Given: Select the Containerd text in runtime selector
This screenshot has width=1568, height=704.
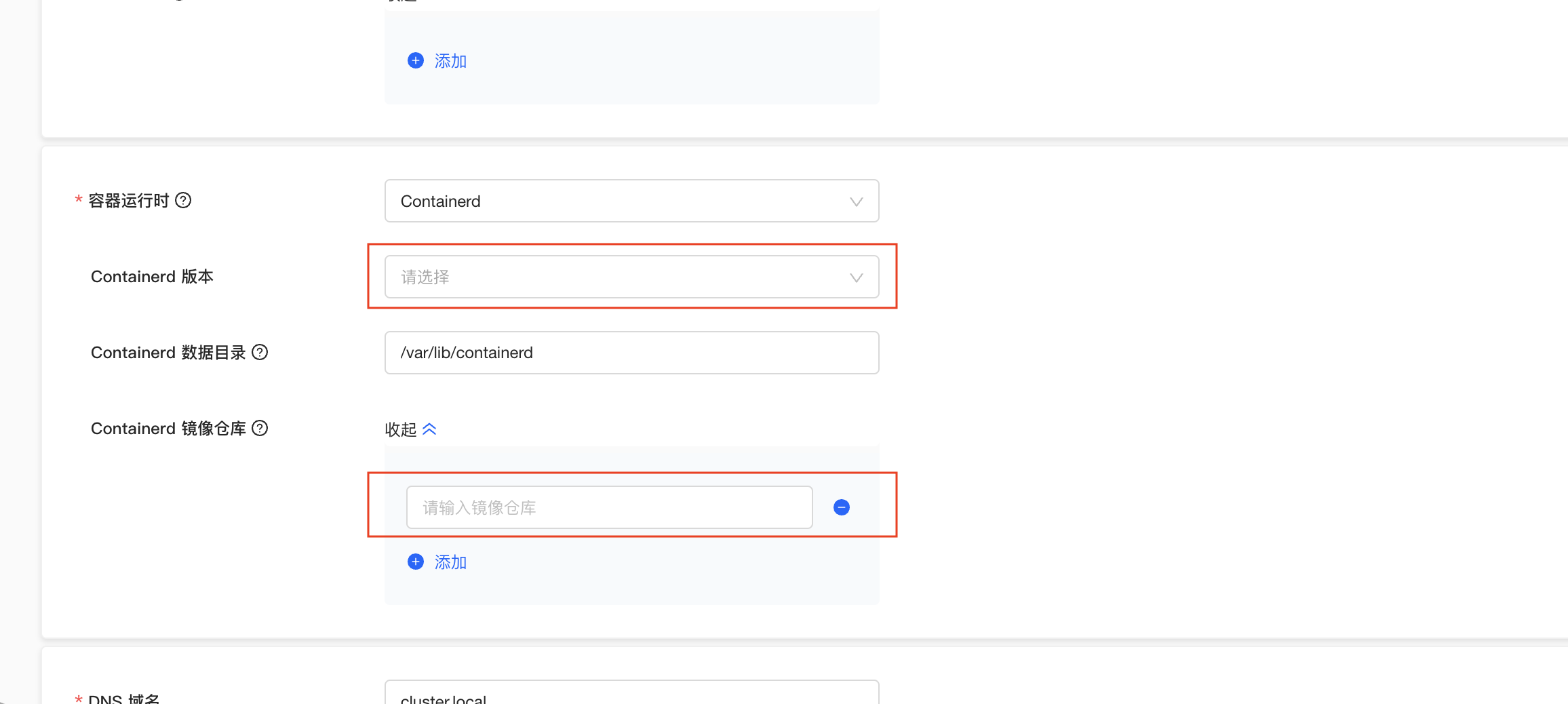Looking at the screenshot, I should click(x=440, y=201).
